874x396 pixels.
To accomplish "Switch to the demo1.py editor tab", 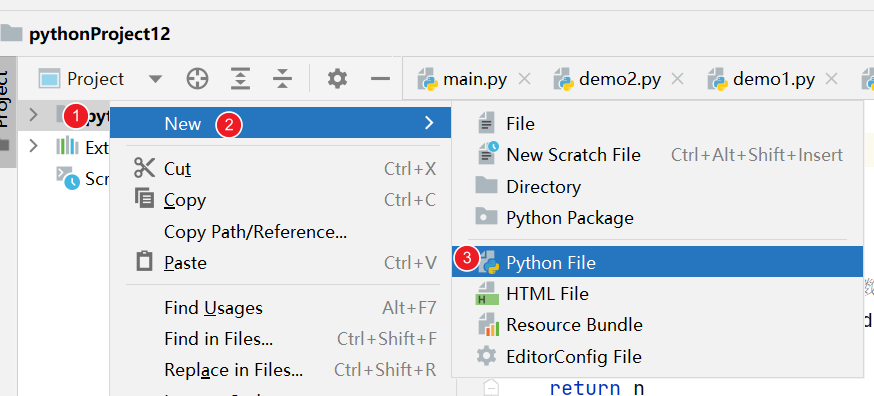I will [774, 79].
